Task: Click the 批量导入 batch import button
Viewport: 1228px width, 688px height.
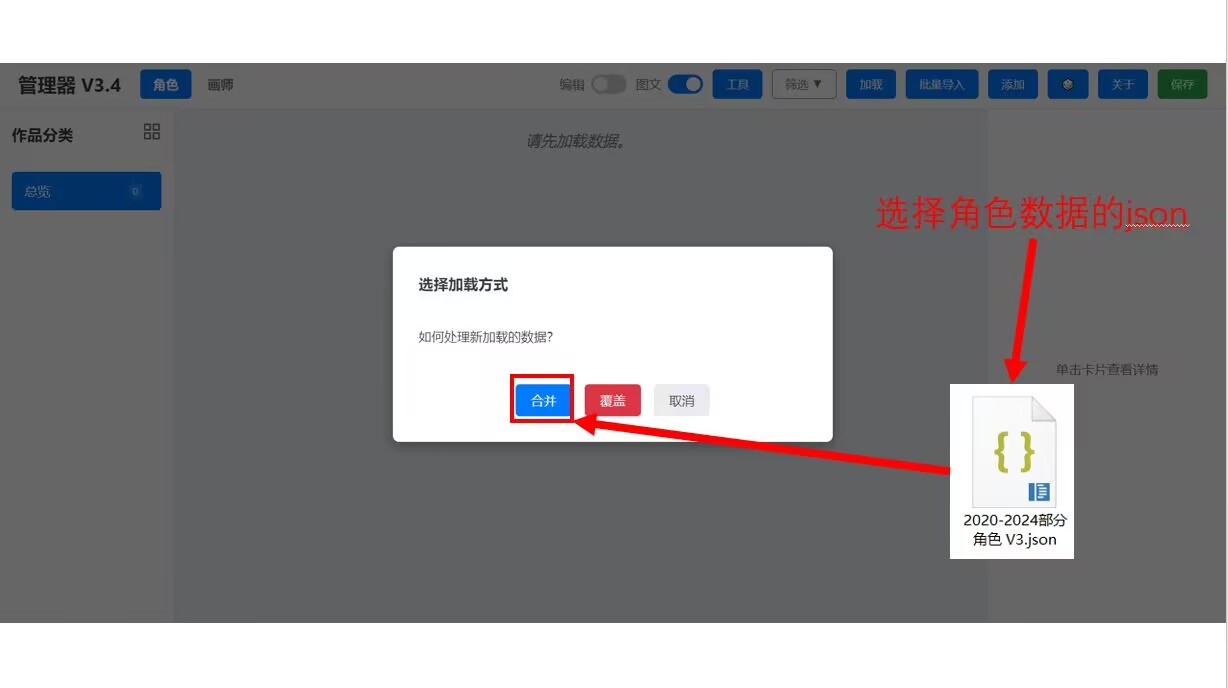Action: [x=941, y=85]
